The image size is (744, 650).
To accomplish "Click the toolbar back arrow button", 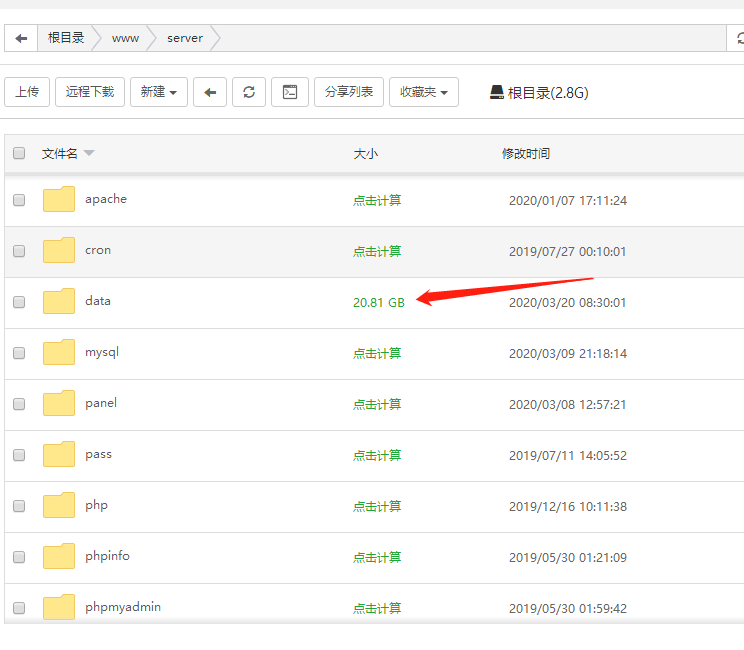I will 210,92.
